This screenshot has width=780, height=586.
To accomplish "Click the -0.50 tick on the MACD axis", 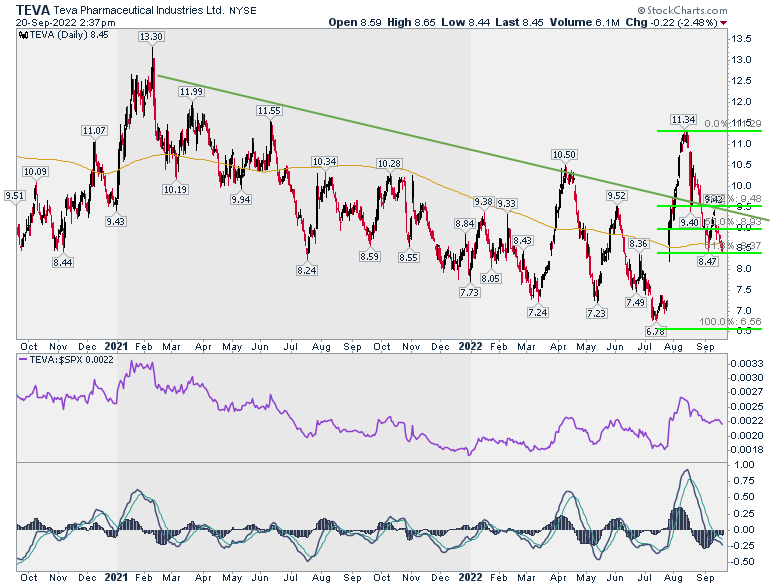I will click(x=742, y=562).
